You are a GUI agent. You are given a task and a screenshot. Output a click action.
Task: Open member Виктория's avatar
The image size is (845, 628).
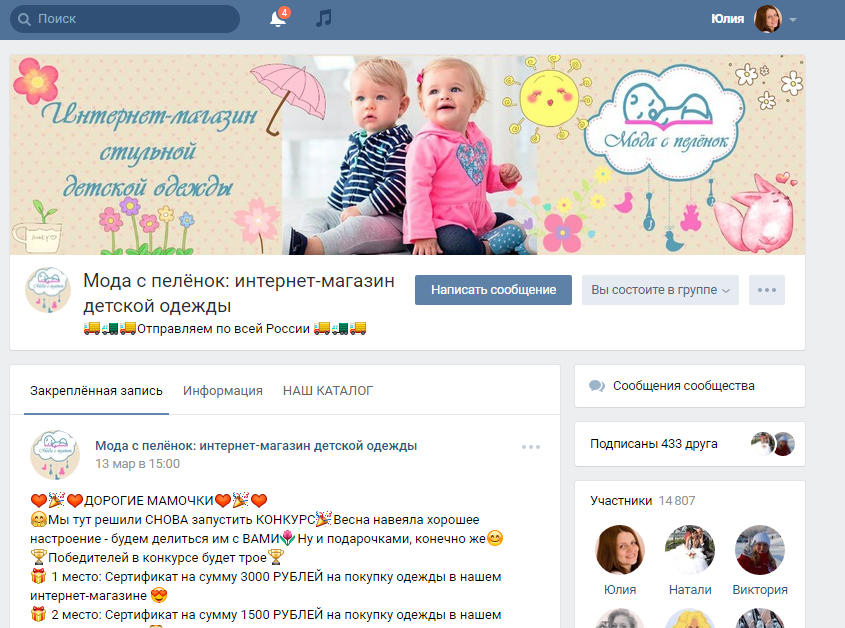[x=760, y=550]
